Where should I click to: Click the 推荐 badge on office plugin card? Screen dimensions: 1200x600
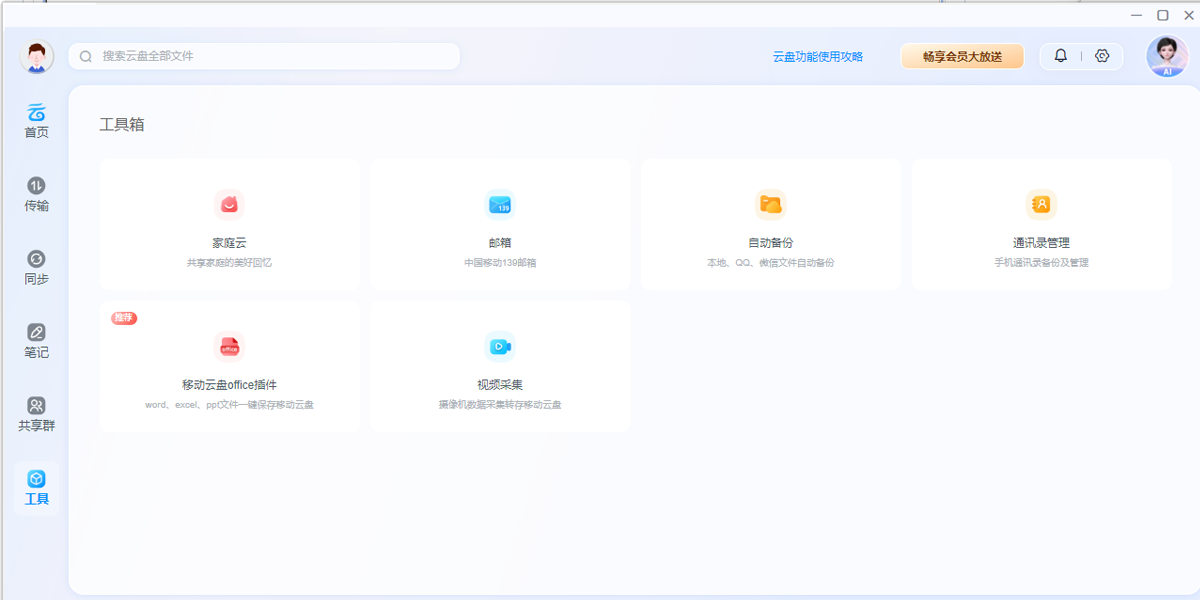123,318
